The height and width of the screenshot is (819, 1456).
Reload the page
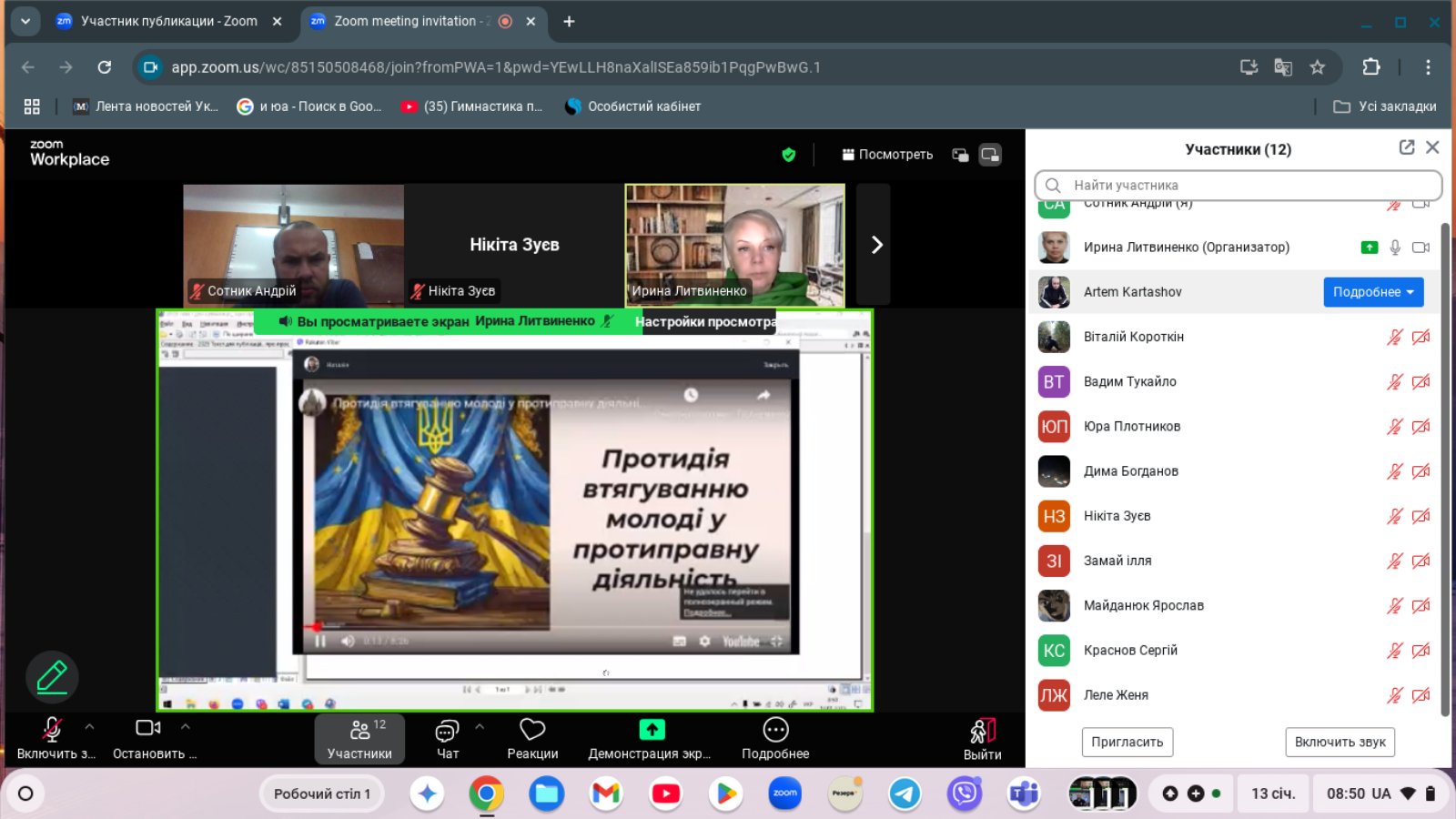pyautogui.click(x=105, y=67)
